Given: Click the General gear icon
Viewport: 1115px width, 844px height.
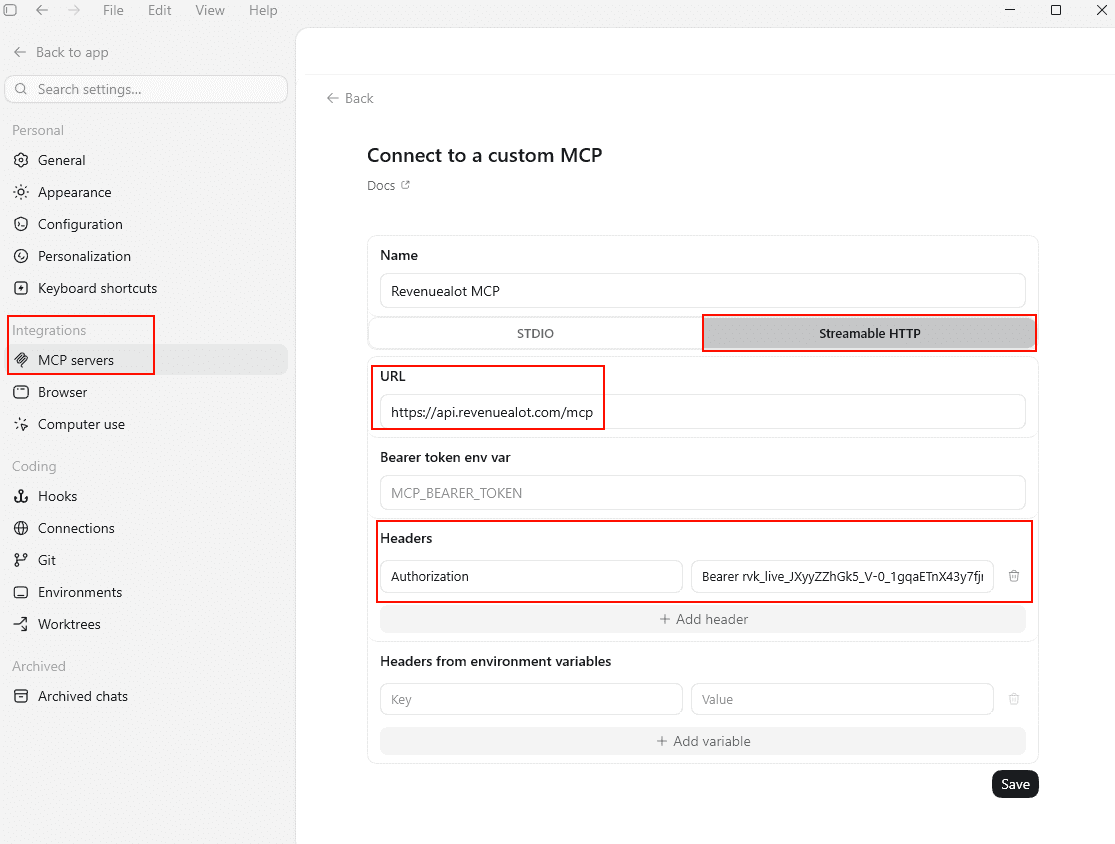Looking at the screenshot, I should click(21, 160).
